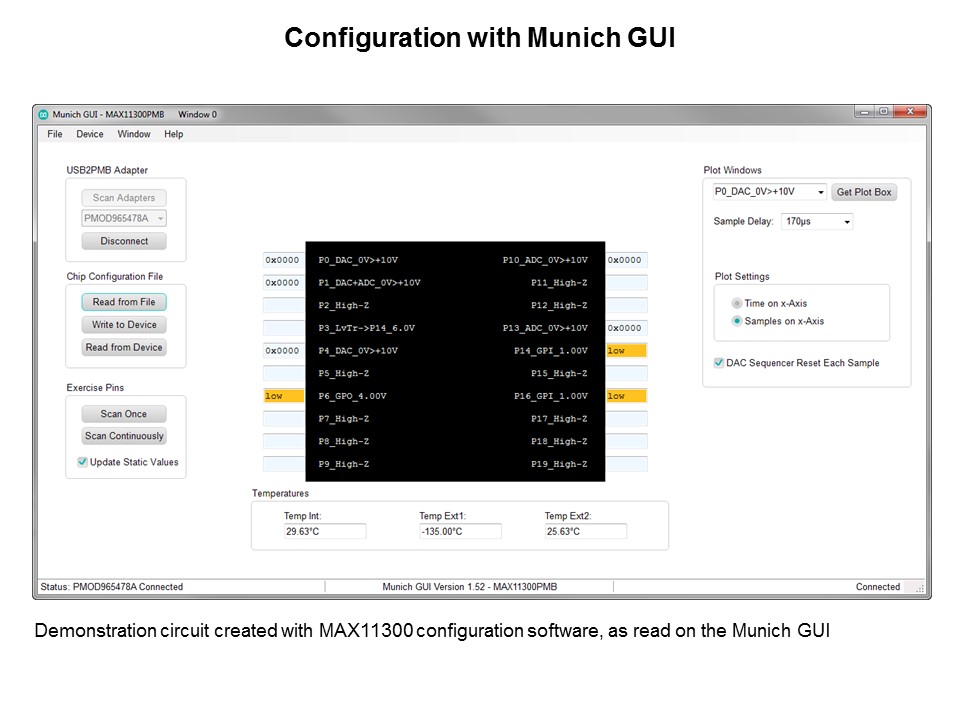960x720 pixels.
Task: Click the Connected indicator in status bar
Action: (878, 587)
